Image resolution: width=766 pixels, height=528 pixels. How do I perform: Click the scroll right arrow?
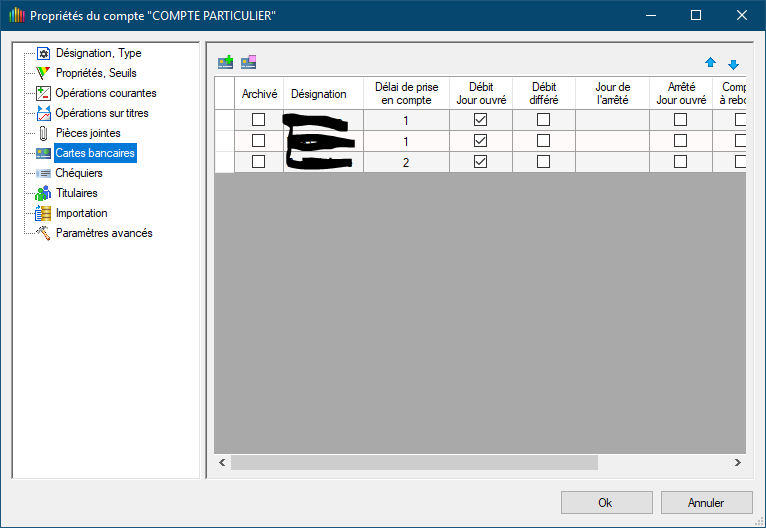[738, 463]
